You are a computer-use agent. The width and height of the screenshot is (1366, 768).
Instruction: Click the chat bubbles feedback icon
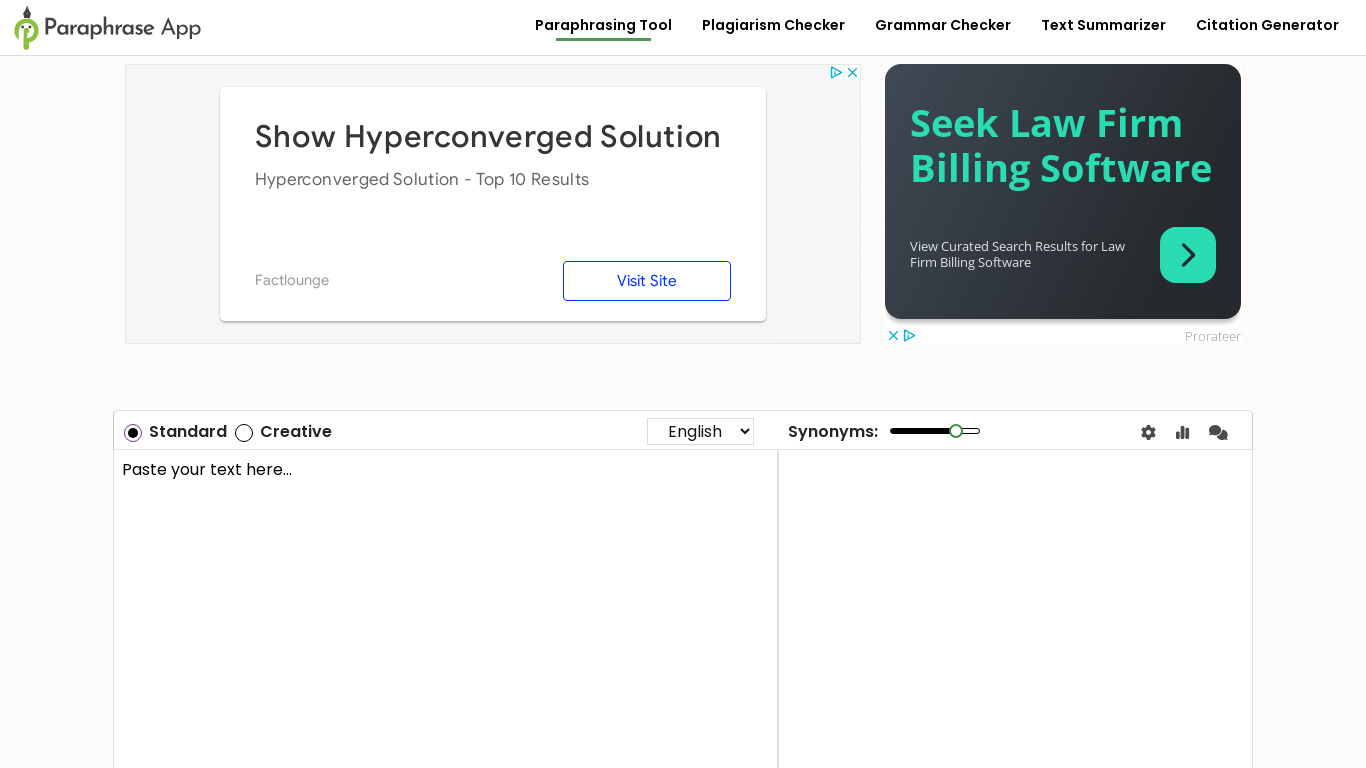coord(1218,432)
